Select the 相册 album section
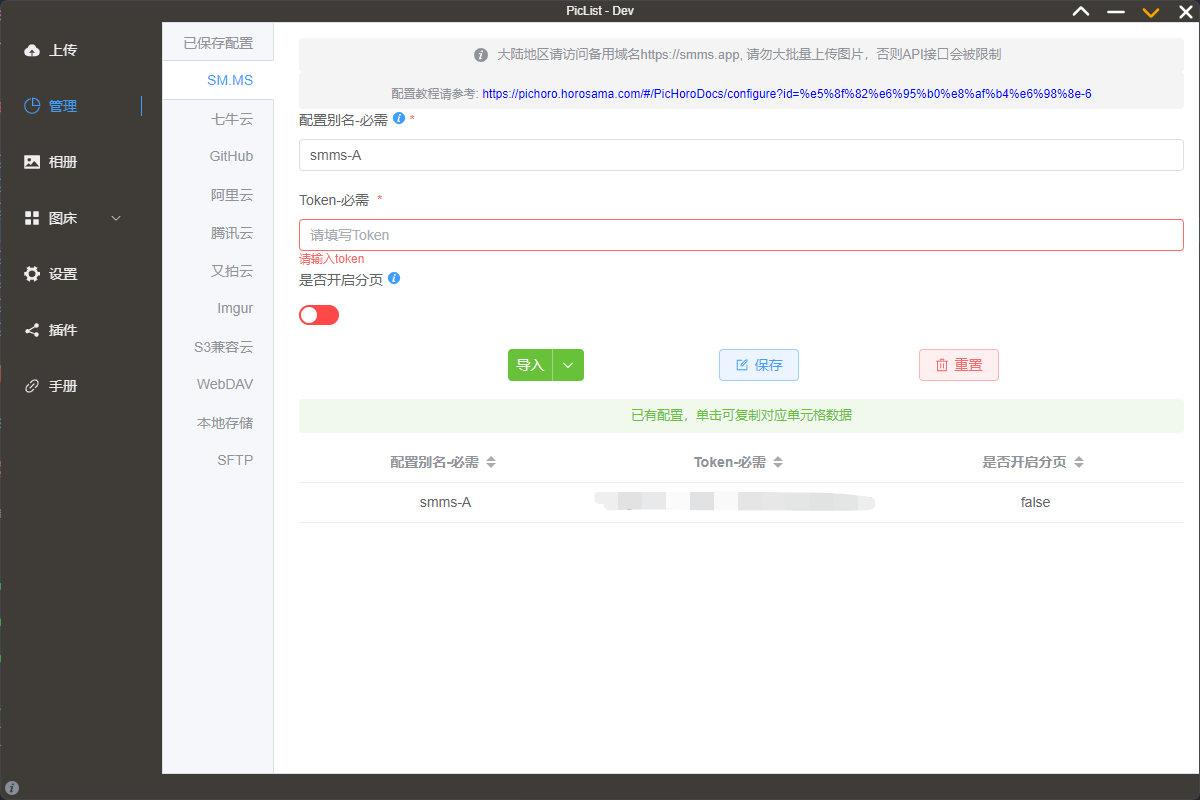This screenshot has height=800, width=1200. point(52,161)
